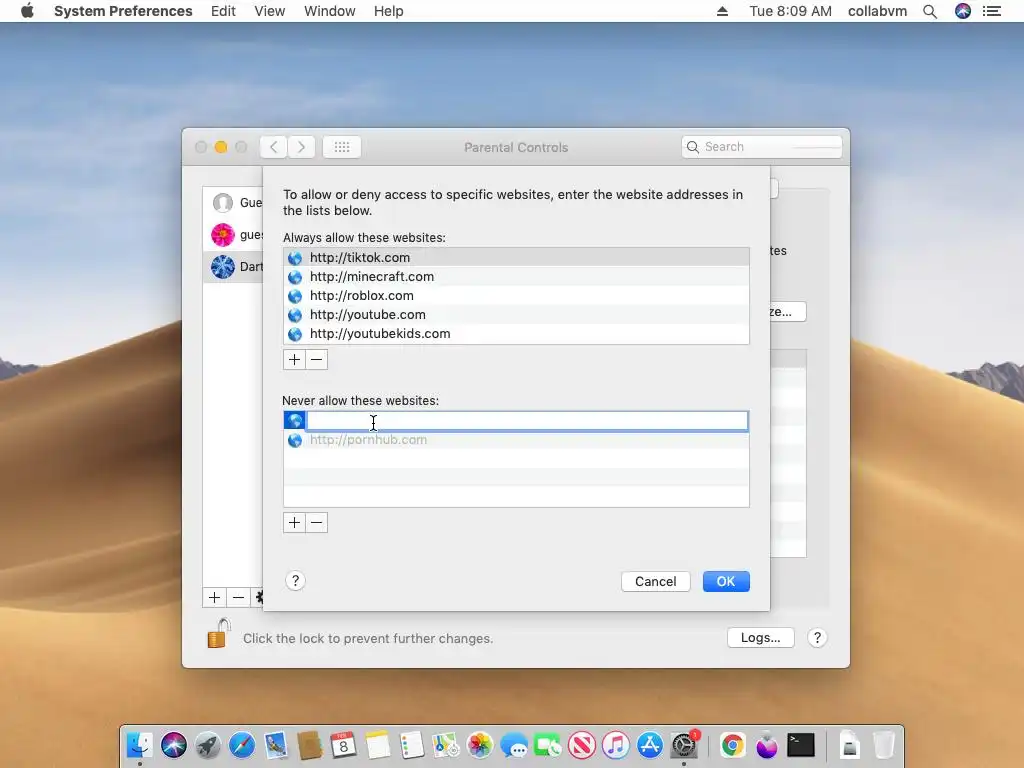
Task: Click the lock to prevent changes
Action: 219,633
